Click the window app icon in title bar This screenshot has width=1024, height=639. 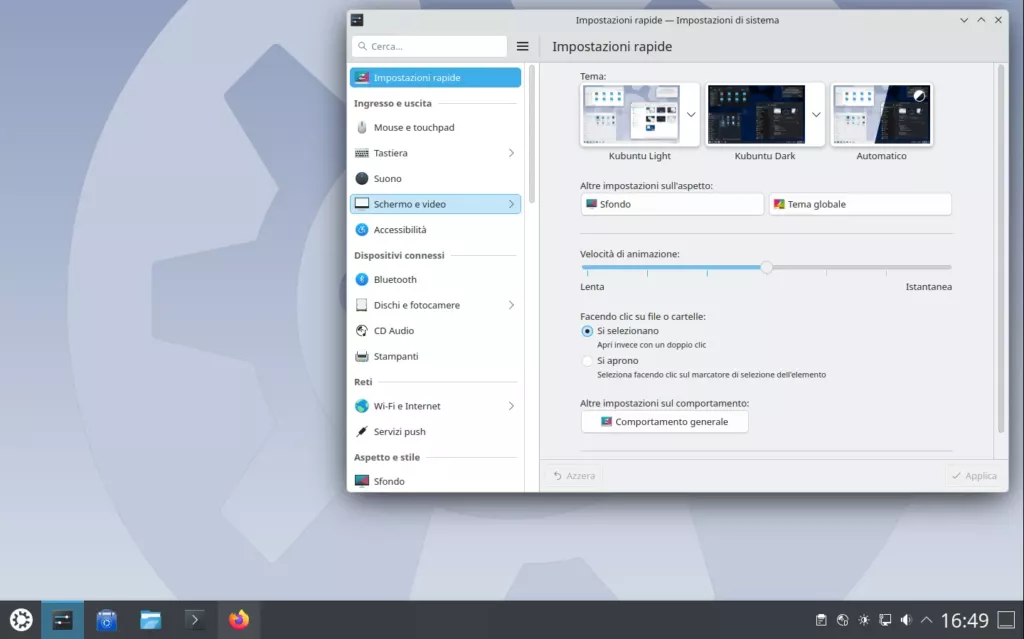tap(357, 20)
